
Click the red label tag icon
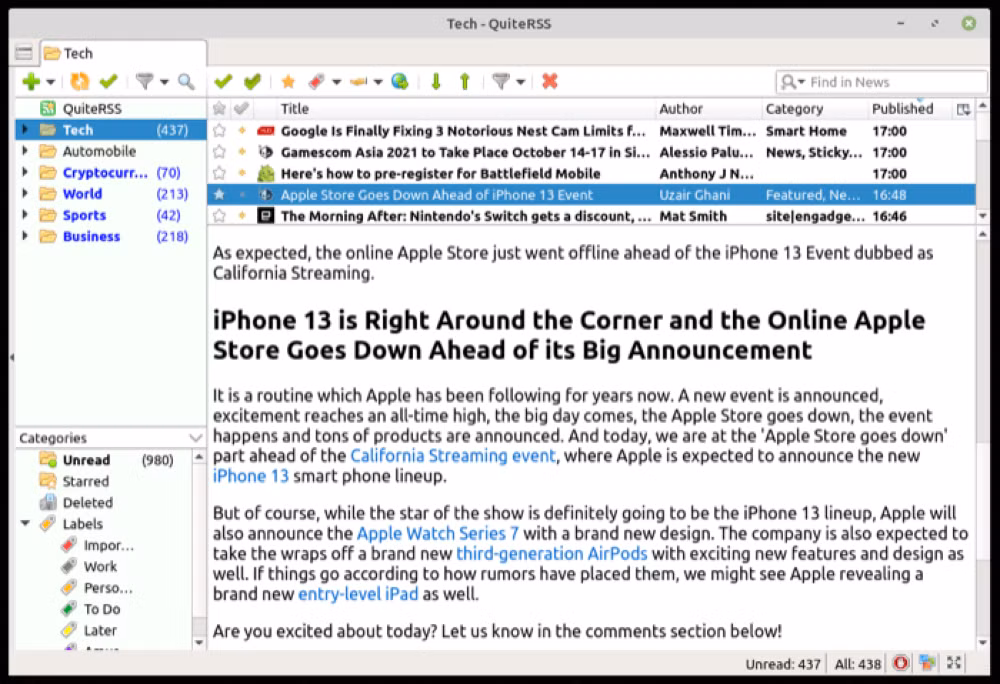click(317, 82)
